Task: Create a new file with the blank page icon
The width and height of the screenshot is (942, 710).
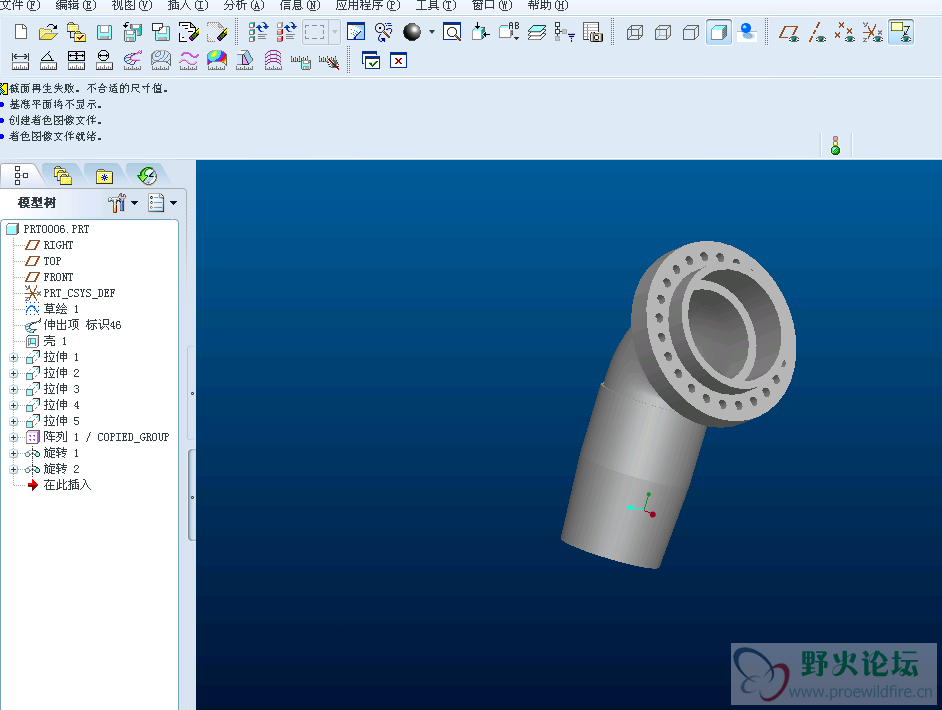Action: [x=20, y=32]
